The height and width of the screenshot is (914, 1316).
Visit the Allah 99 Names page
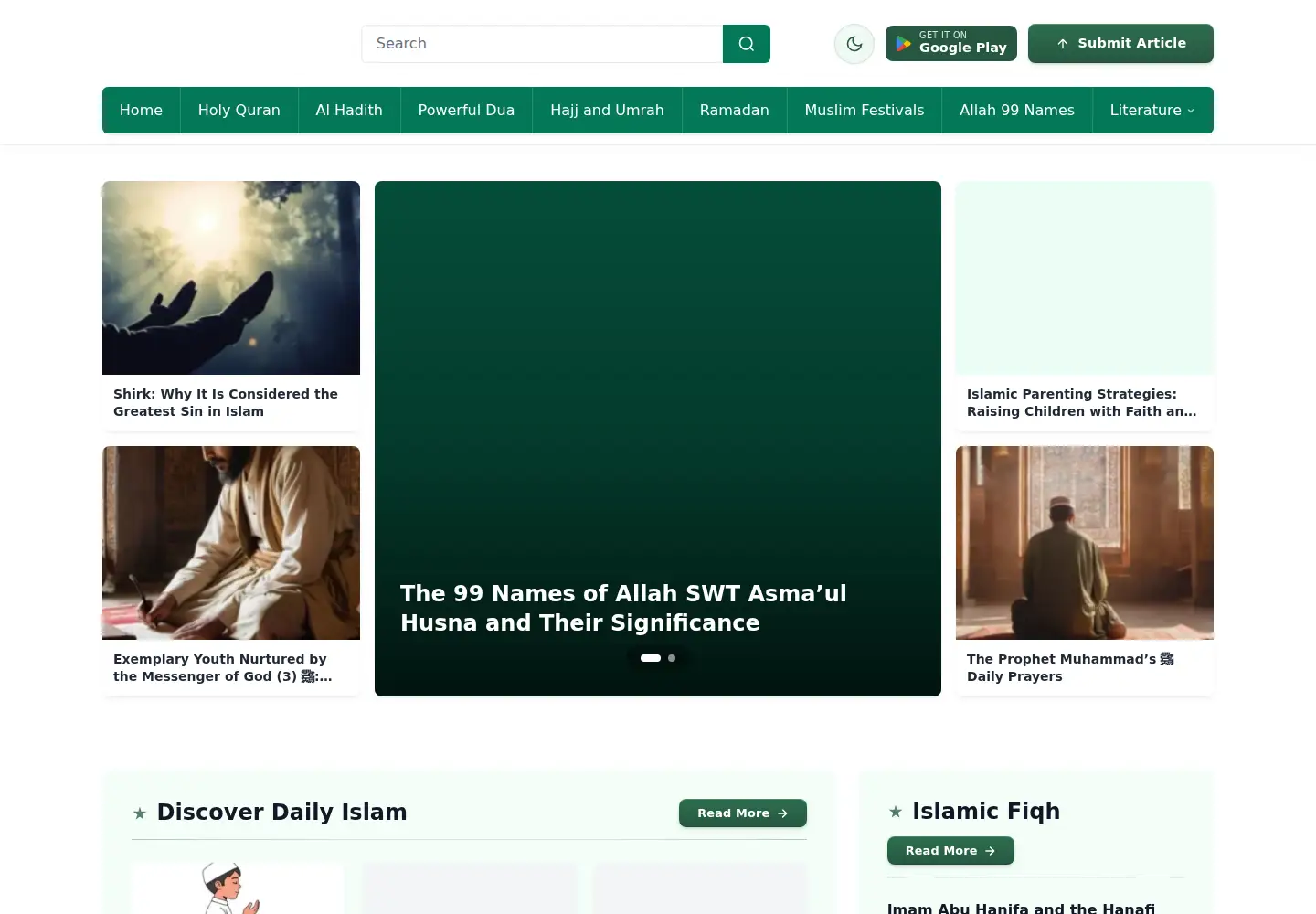point(1017,110)
